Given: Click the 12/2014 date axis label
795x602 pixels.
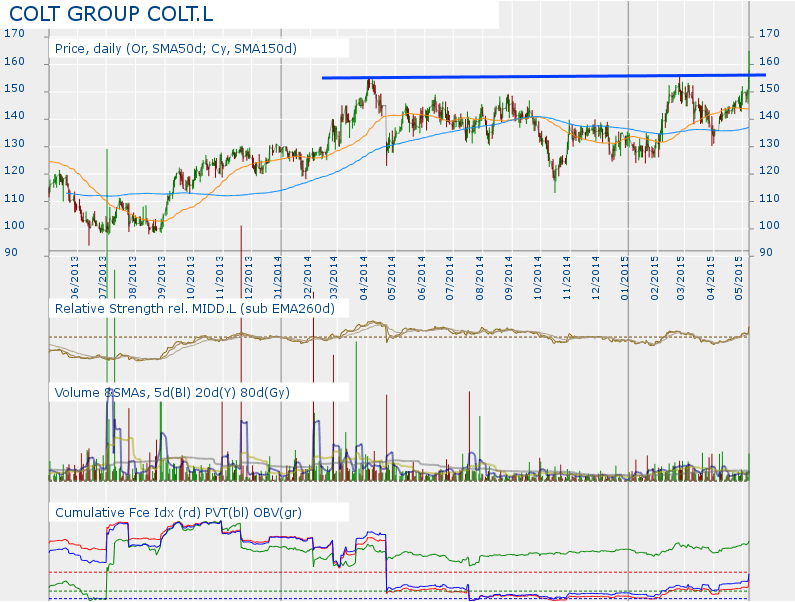Looking at the screenshot, I should [595, 278].
